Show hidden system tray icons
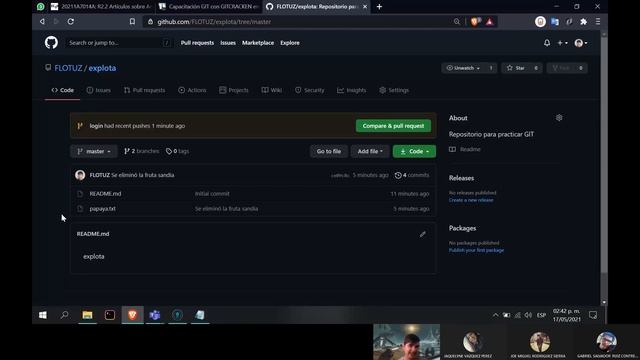 tap(495, 315)
